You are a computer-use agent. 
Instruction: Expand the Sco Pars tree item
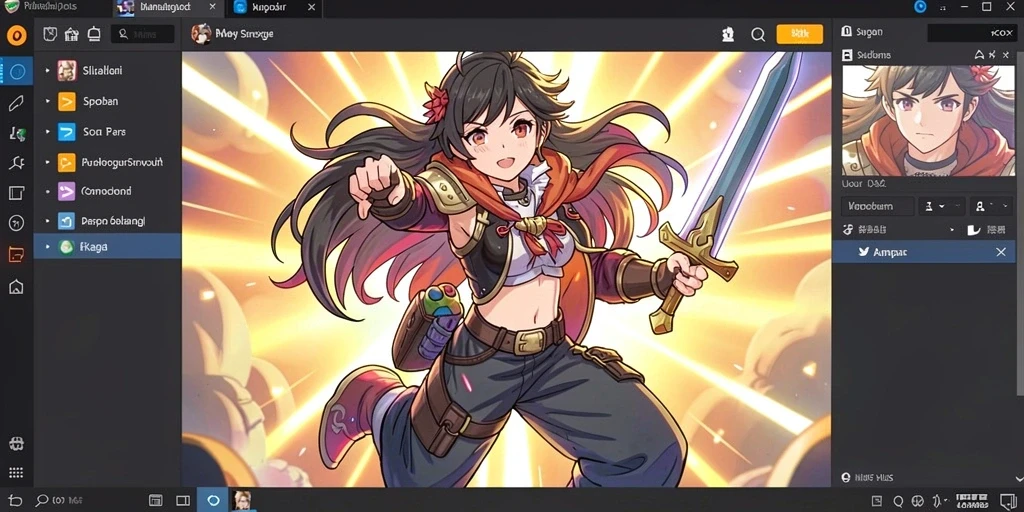48,132
